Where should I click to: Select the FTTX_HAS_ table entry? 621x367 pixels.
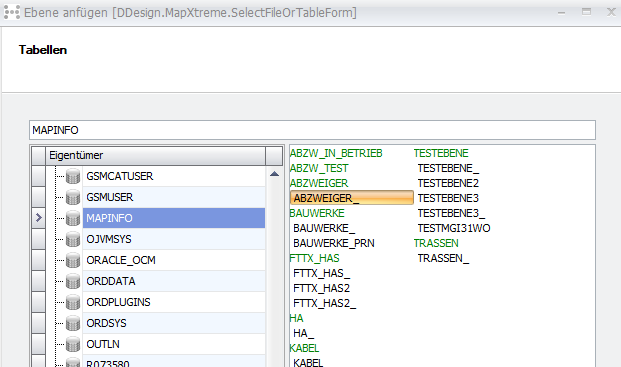coord(321,274)
